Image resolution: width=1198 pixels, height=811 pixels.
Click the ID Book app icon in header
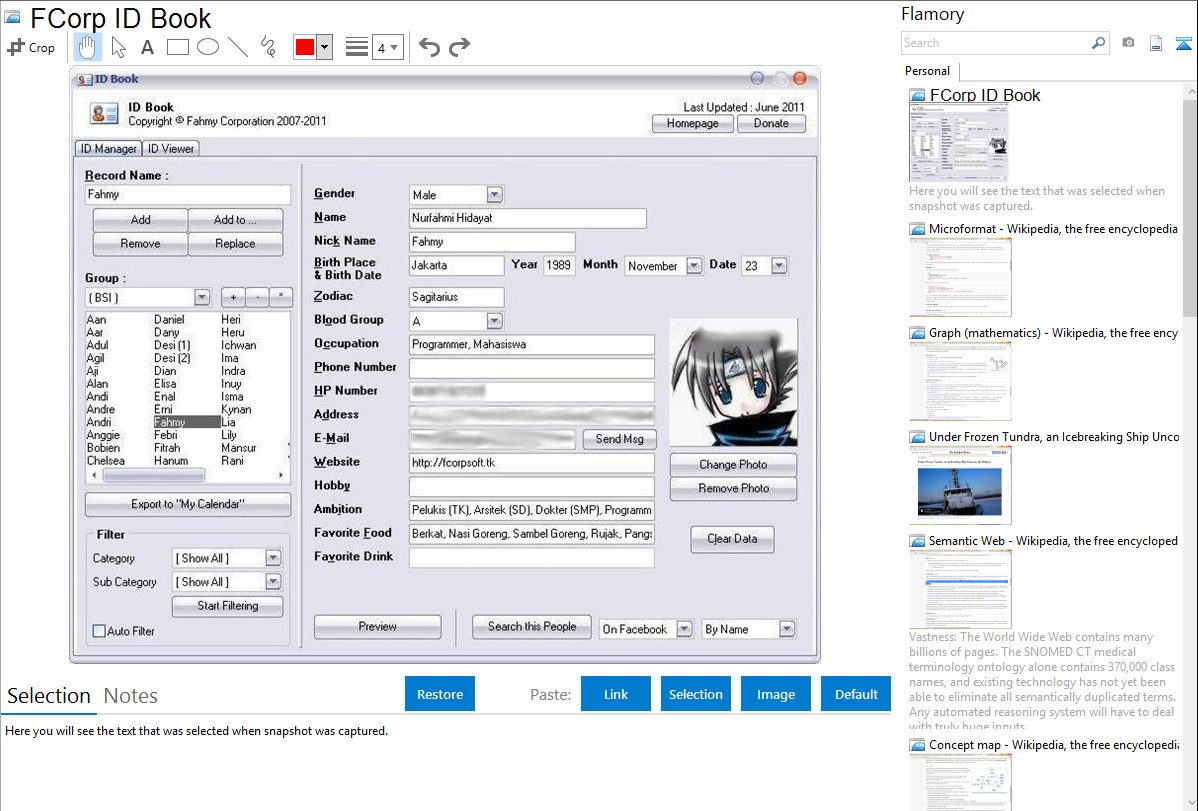104,114
